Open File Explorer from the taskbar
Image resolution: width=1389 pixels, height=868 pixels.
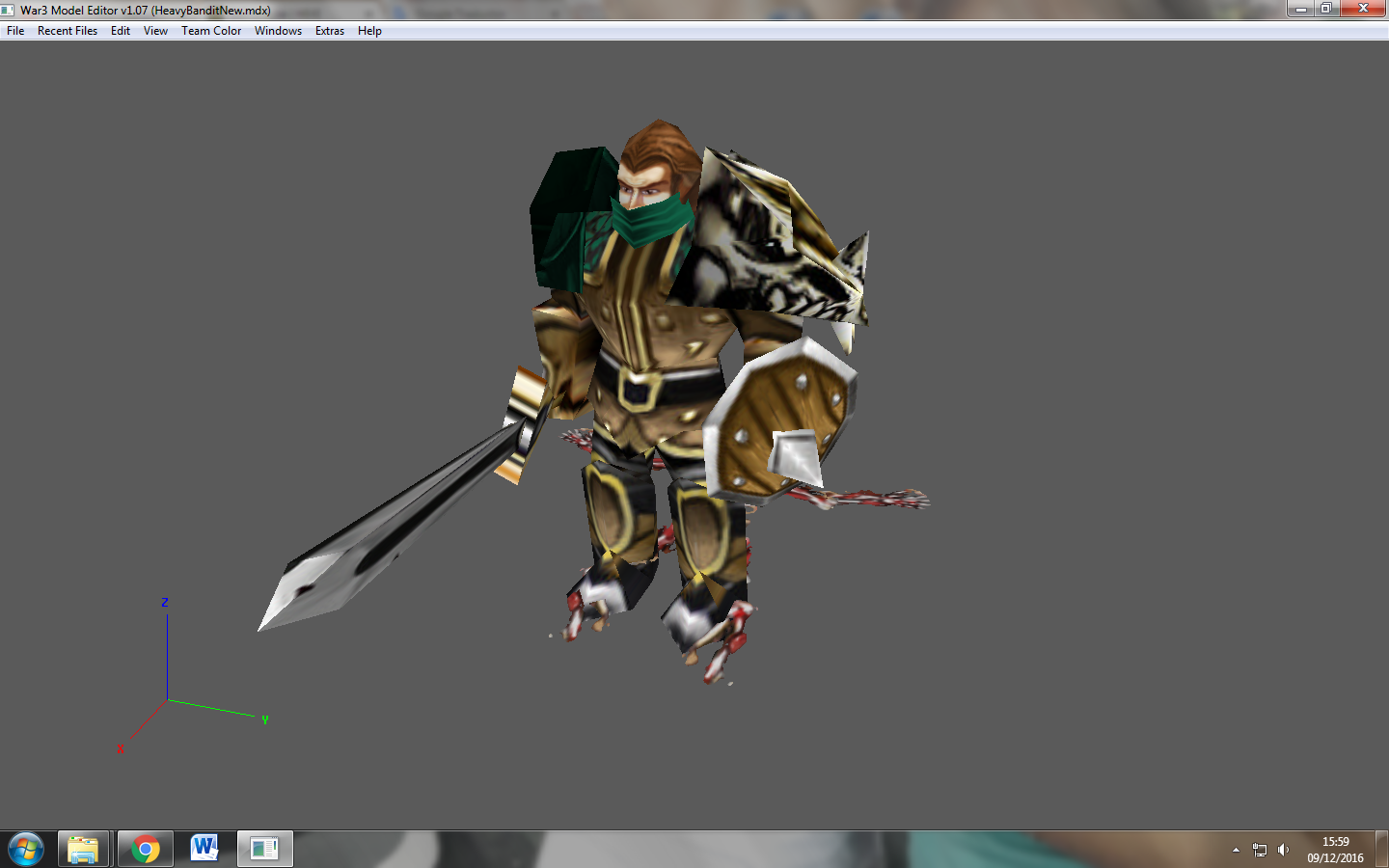(84, 850)
